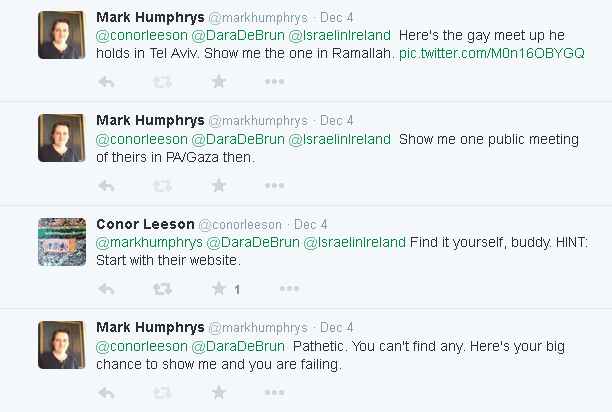Viewport: 612px width, 412px height.
Task: Toggle favorite star on Conor Leeson's tweet
Action: (x=219, y=289)
